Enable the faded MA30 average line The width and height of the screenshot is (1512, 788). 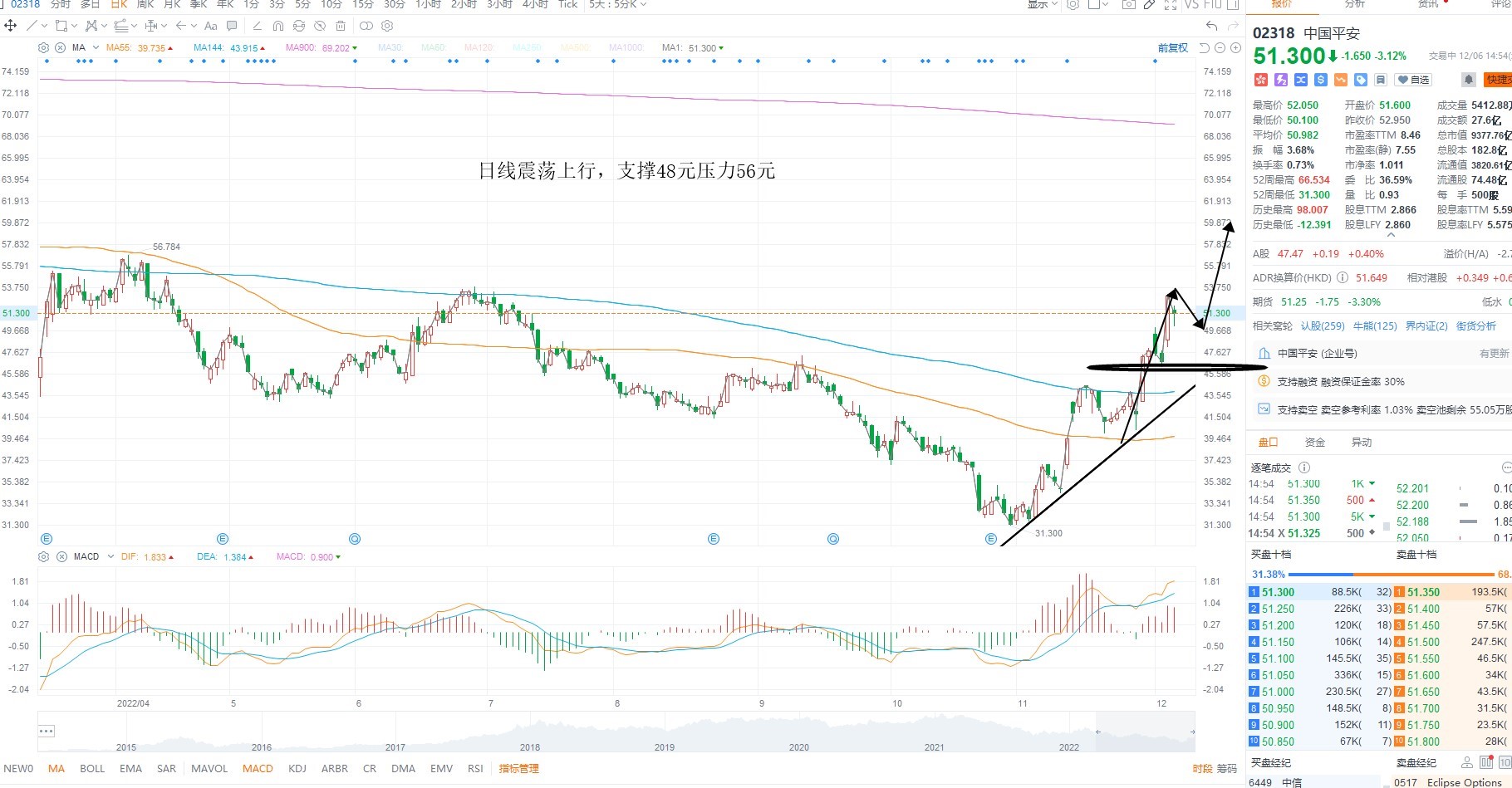click(390, 48)
